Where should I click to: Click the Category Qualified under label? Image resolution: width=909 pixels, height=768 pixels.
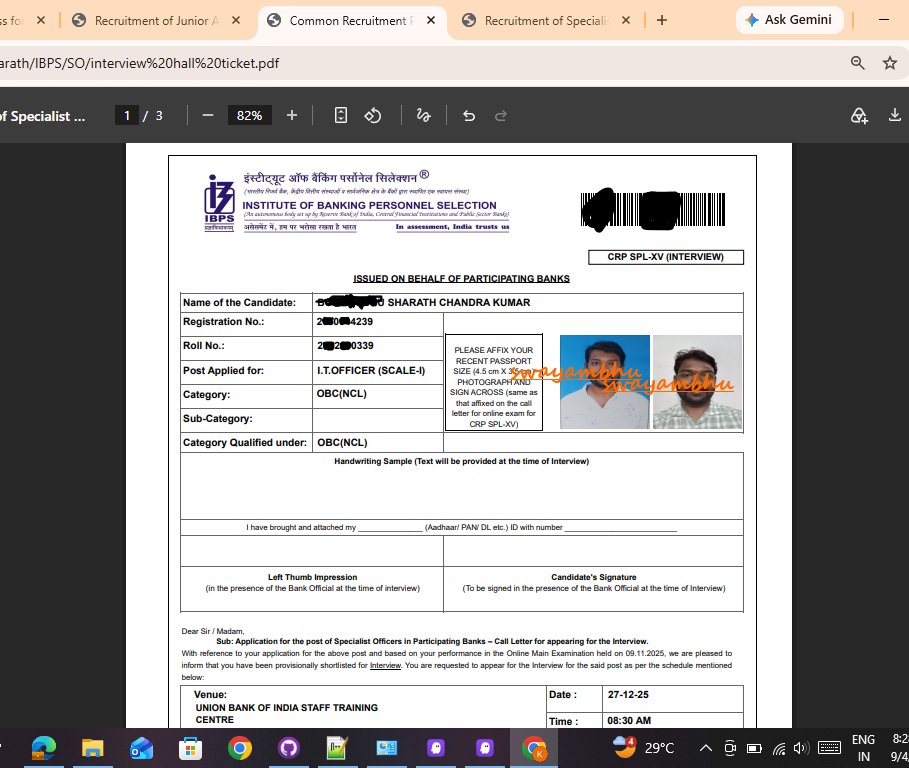(x=245, y=442)
